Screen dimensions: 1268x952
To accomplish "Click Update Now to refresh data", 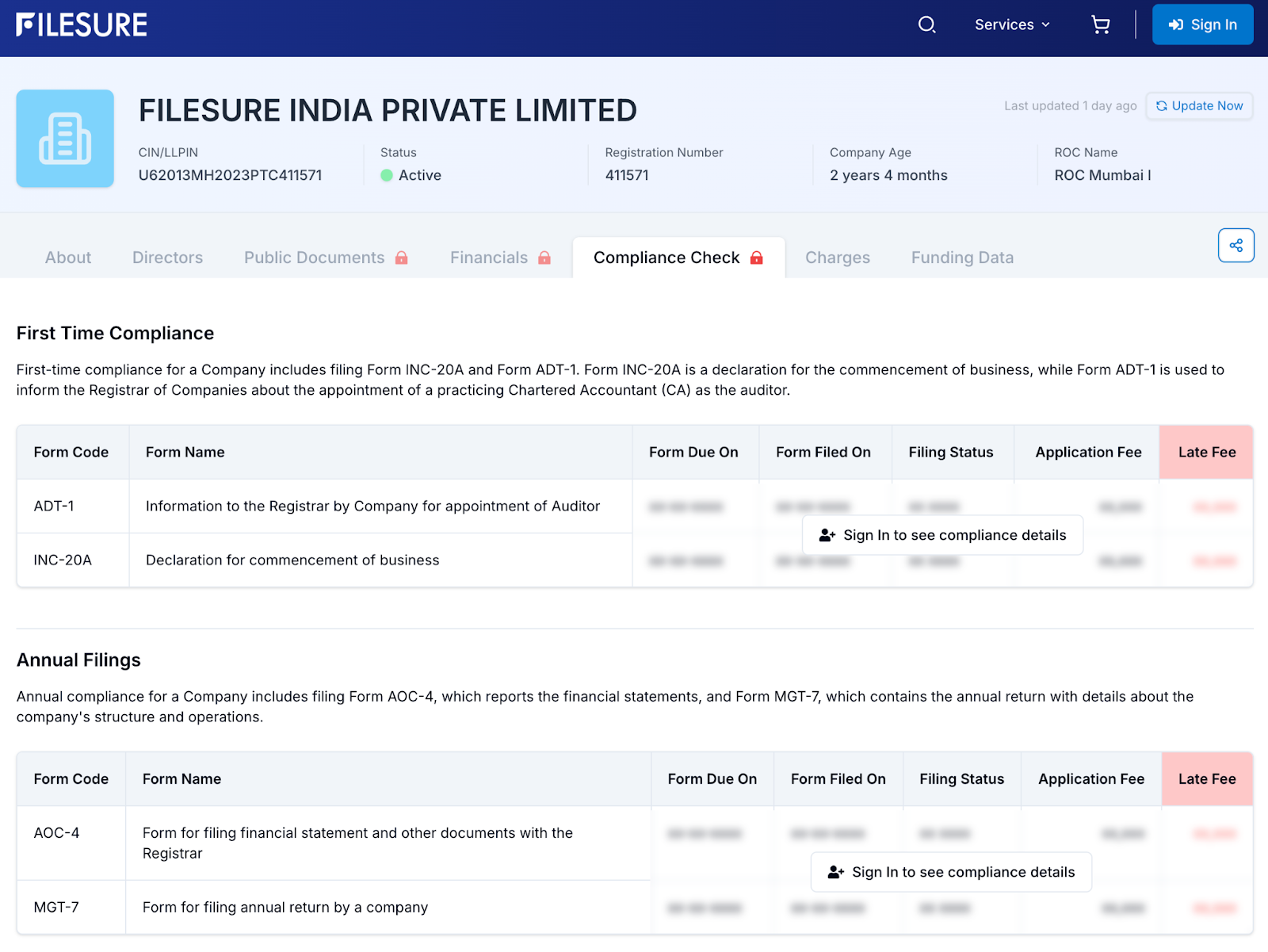I will pos(1199,105).
